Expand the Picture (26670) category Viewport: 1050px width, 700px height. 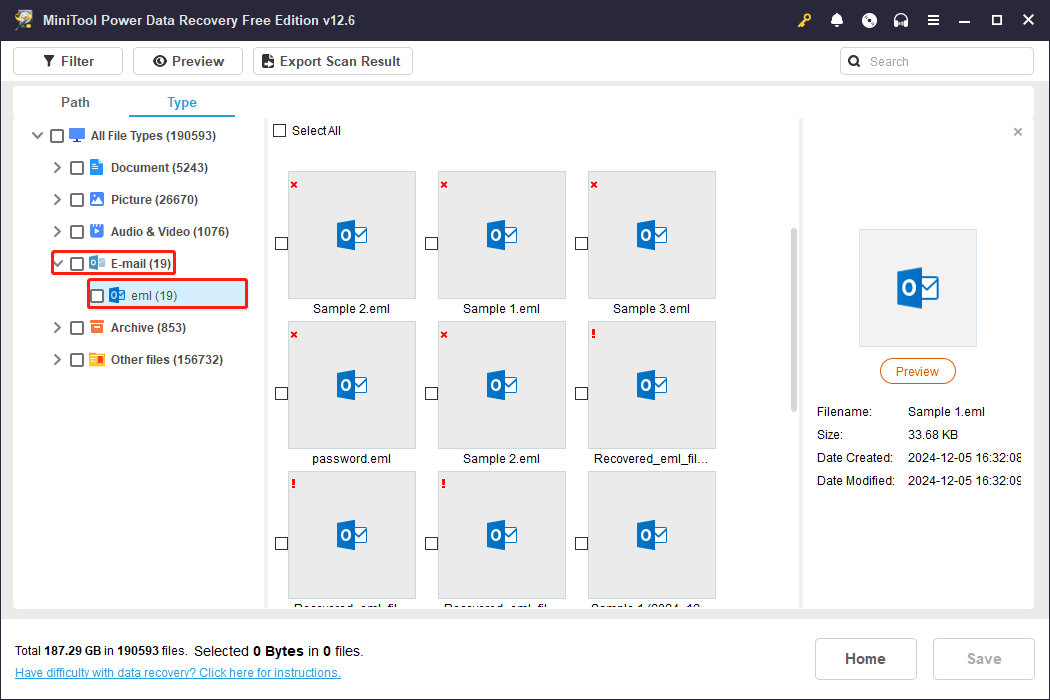click(x=57, y=199)
